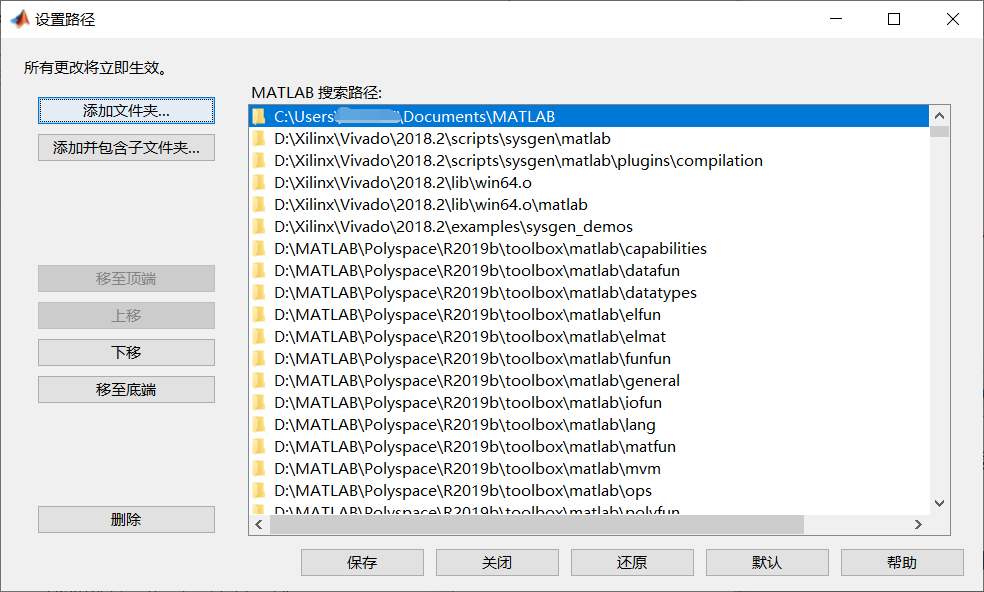Select toolbox\matlab\funfun path
This screenshot has height=592, width=984.
(589, 358)
